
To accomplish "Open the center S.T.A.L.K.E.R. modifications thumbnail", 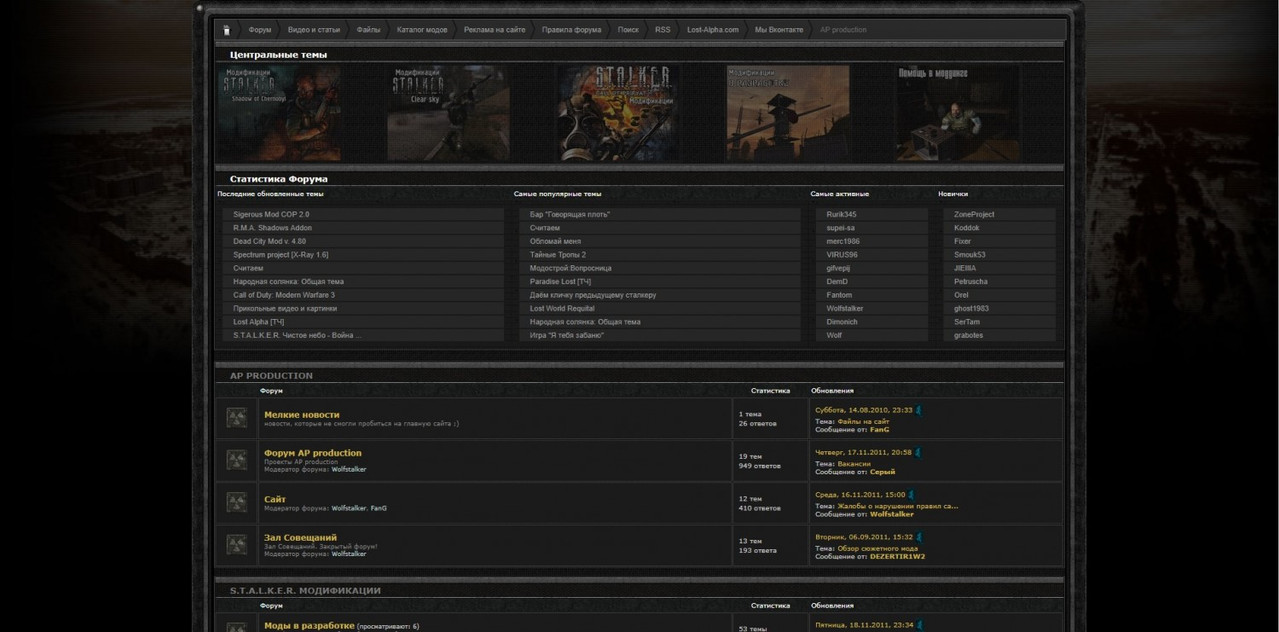I will 618,113.
